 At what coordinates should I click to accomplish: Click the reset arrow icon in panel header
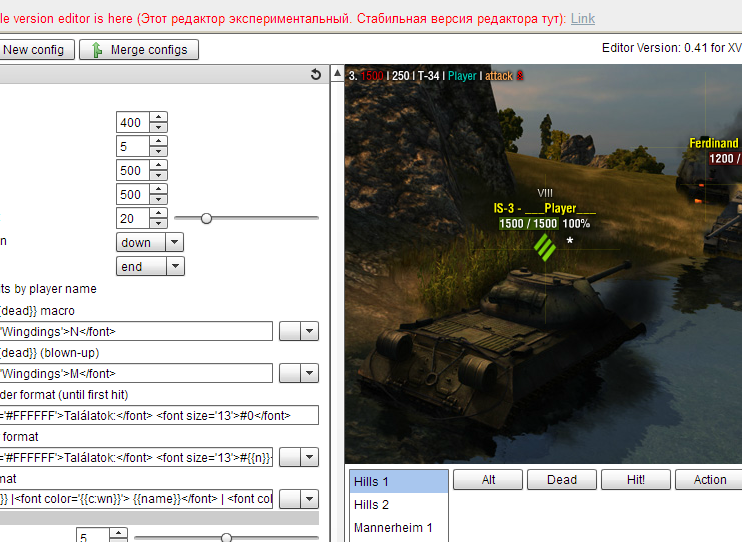click(x=316, y=74)
